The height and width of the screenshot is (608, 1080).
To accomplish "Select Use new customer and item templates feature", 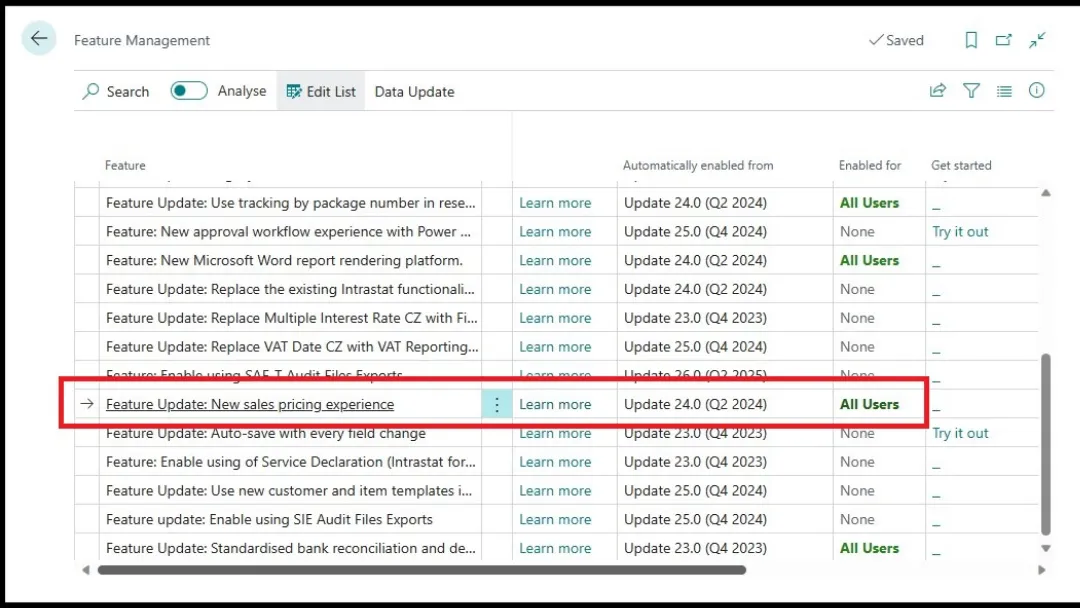I will coord(289,491).
